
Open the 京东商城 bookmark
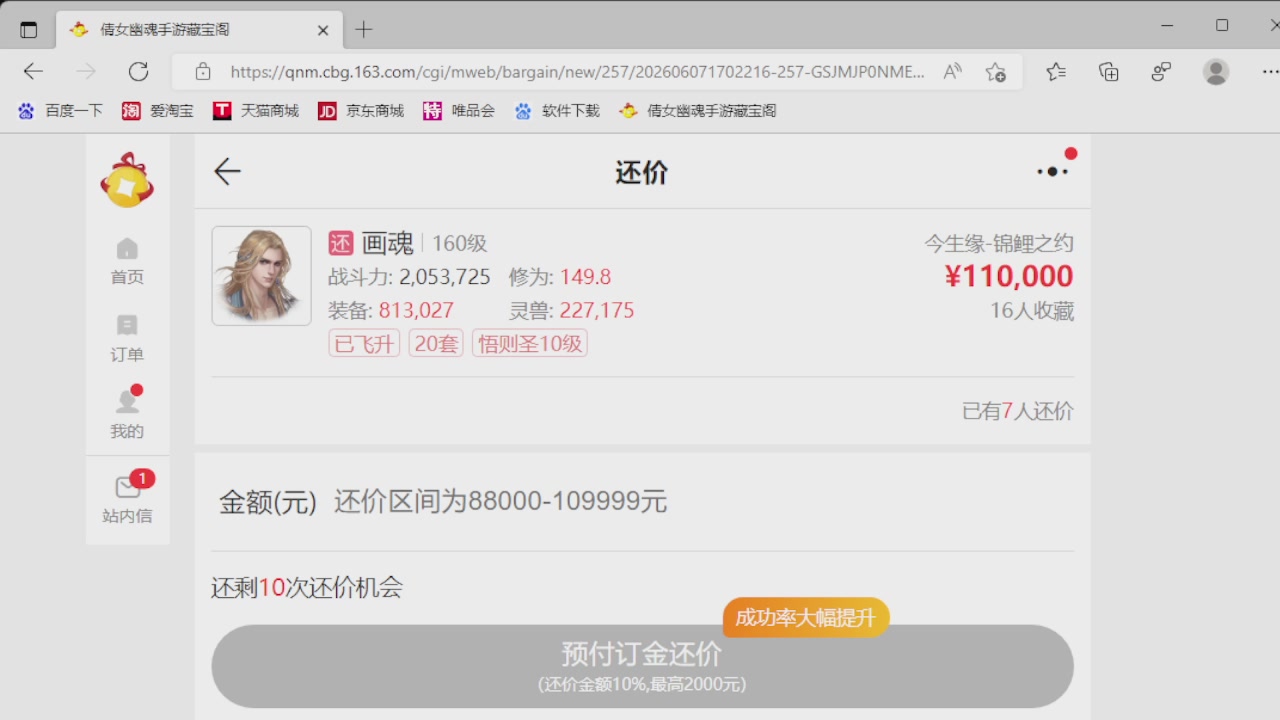[x=361, y=111]
